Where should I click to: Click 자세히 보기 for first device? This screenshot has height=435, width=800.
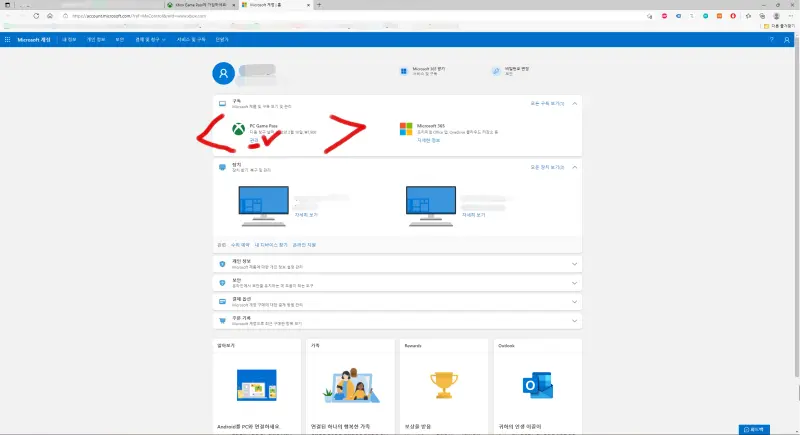(x=306, y=215)
